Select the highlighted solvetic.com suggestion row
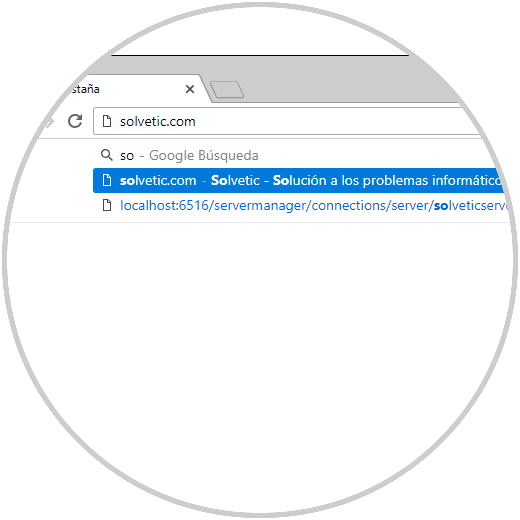This screenshot has width=520, height=520. (298, 180)
